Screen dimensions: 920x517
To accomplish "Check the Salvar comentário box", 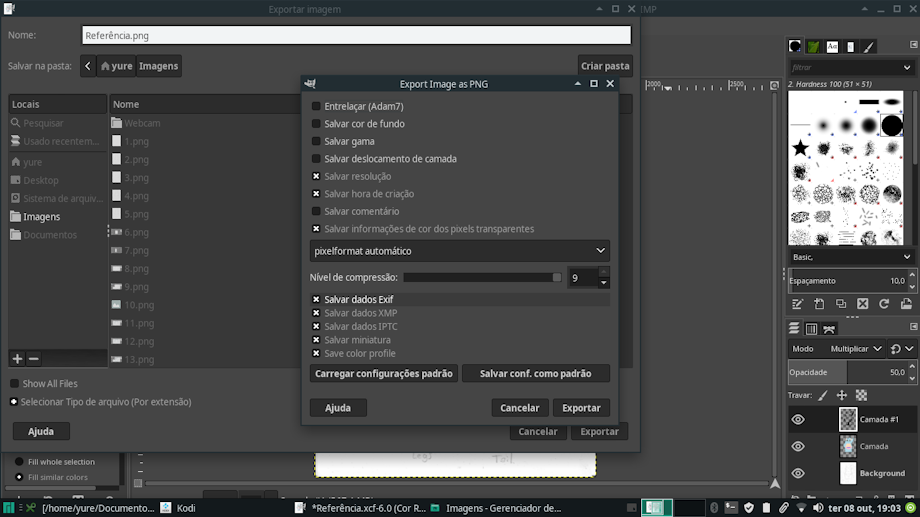I will coord(316,211).
